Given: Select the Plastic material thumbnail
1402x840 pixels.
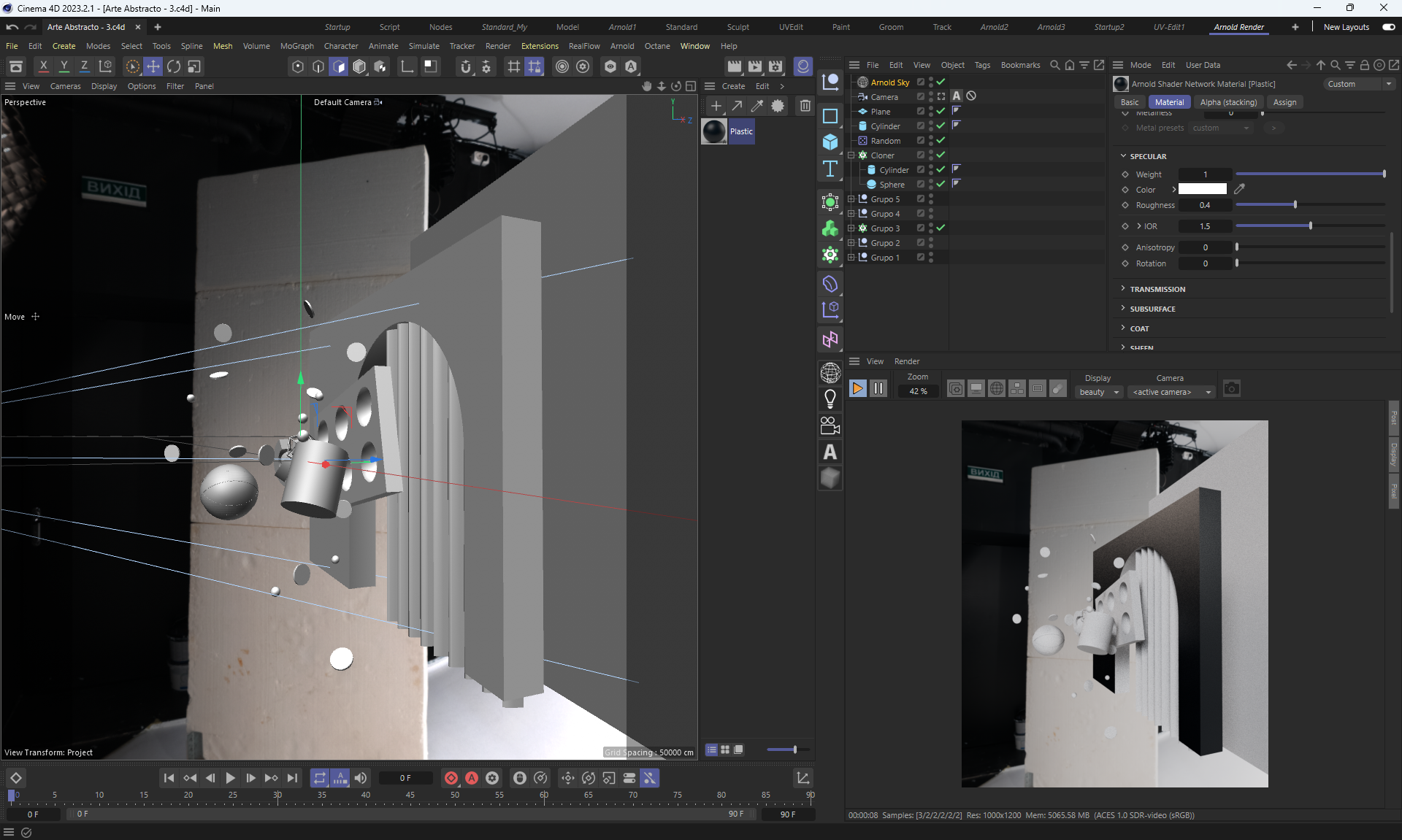Looking at the screenshot, I should [714, 131].
